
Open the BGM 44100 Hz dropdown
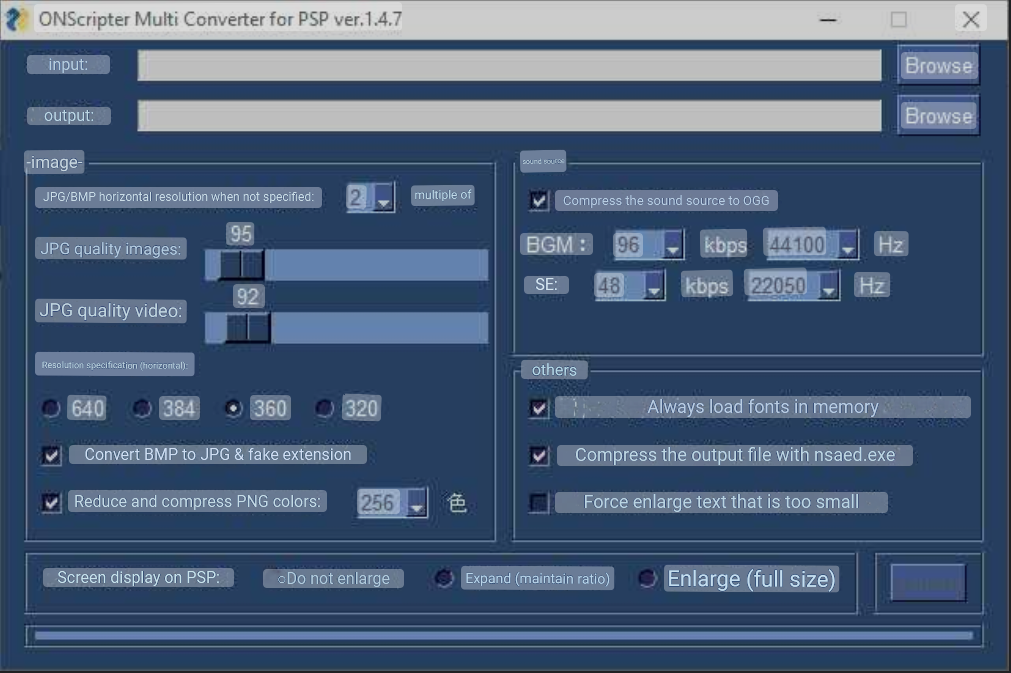coord(810,245)
